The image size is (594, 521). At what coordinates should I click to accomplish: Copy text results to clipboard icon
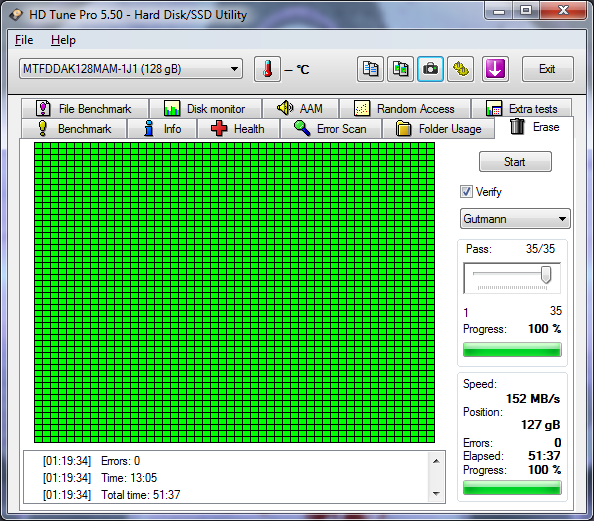(x=370, y=69)
